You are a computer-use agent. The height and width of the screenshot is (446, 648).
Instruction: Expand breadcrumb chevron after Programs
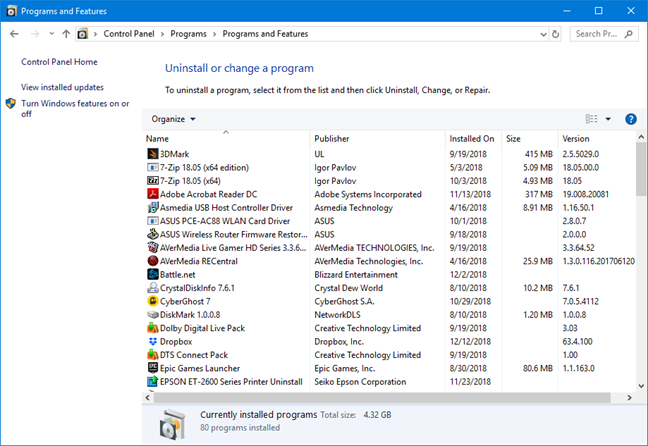point(214,34)
